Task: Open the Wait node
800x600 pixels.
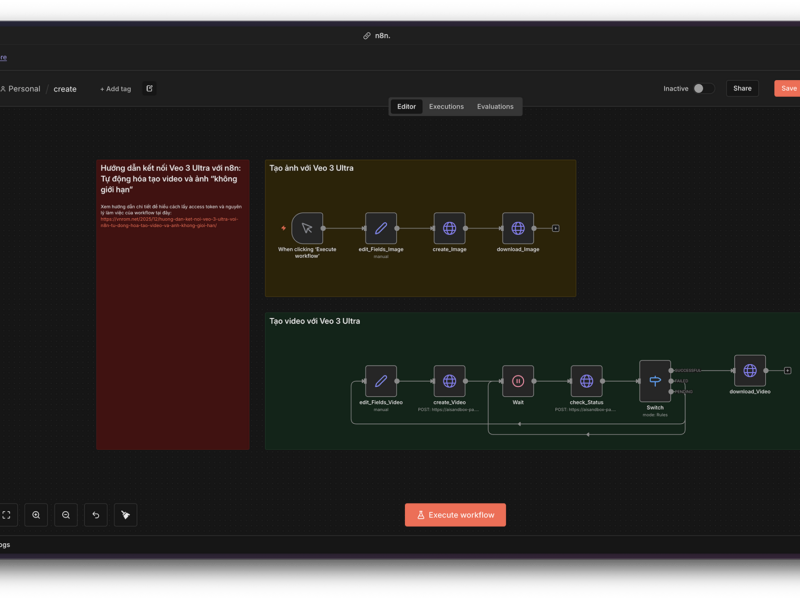Action: [x=518, y=381]
